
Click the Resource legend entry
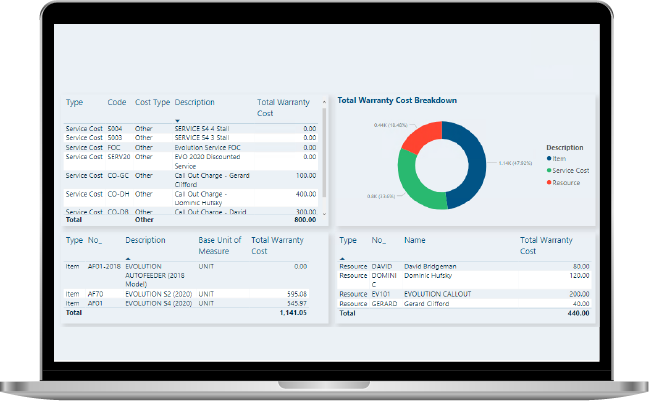click(563, 182)
